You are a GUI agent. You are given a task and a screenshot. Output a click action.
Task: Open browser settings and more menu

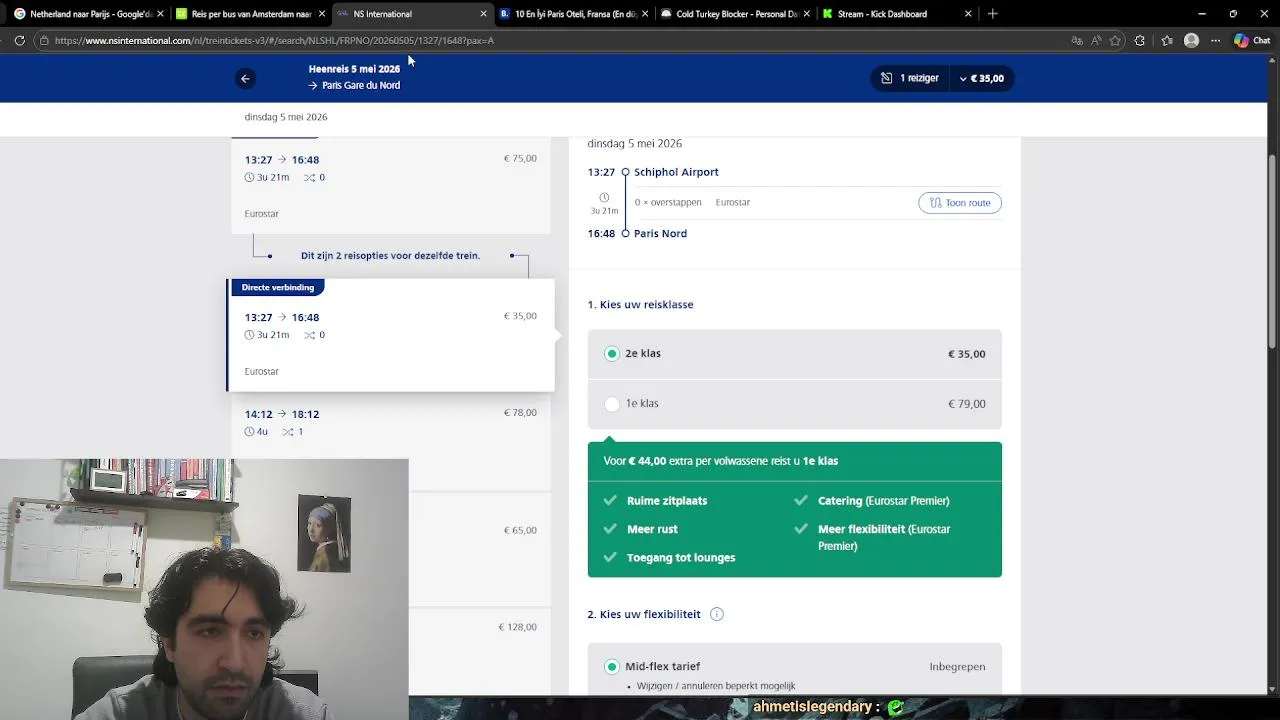(x=1216, y=40)
